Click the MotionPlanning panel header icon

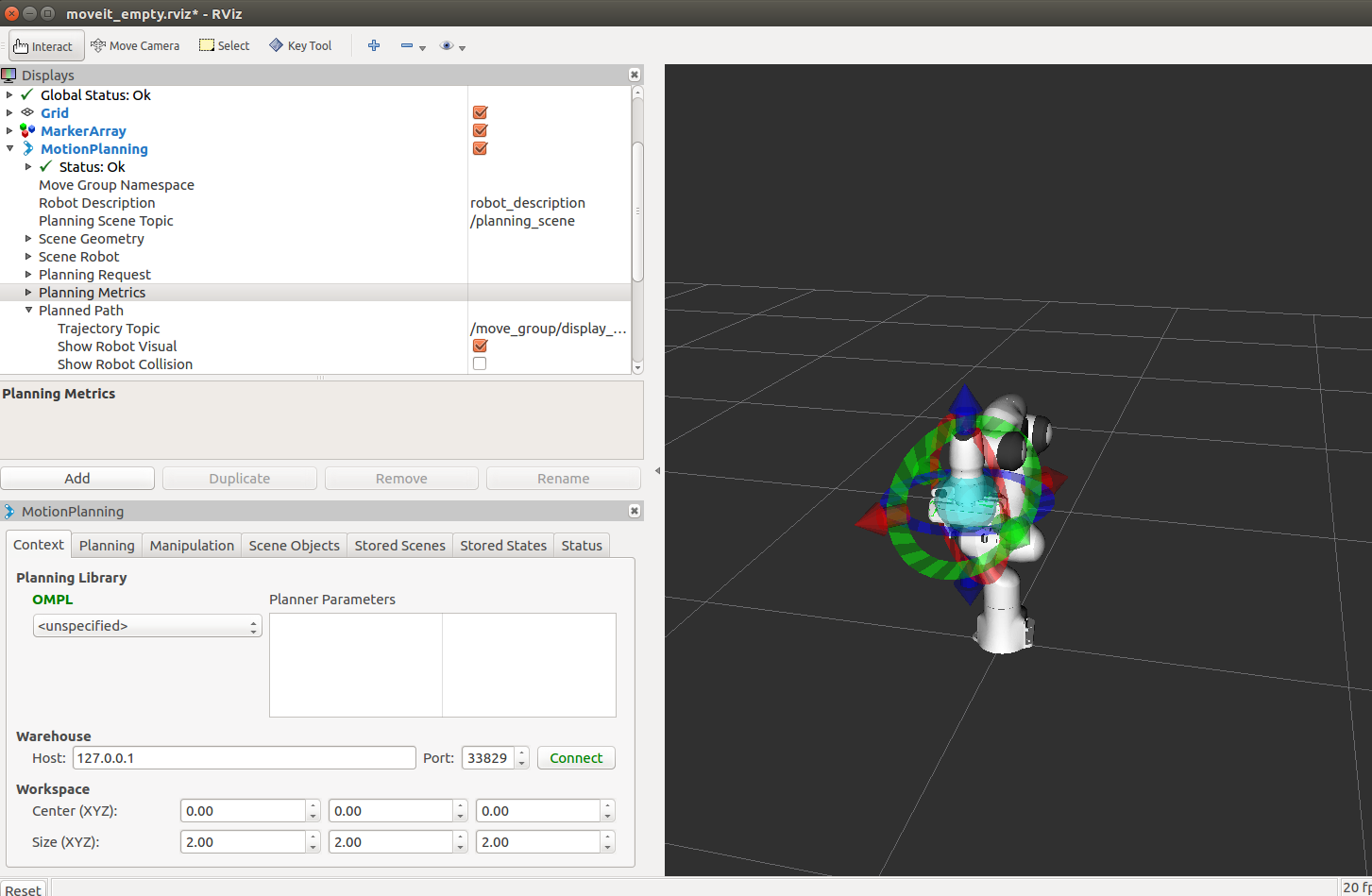tap(9, 511)
